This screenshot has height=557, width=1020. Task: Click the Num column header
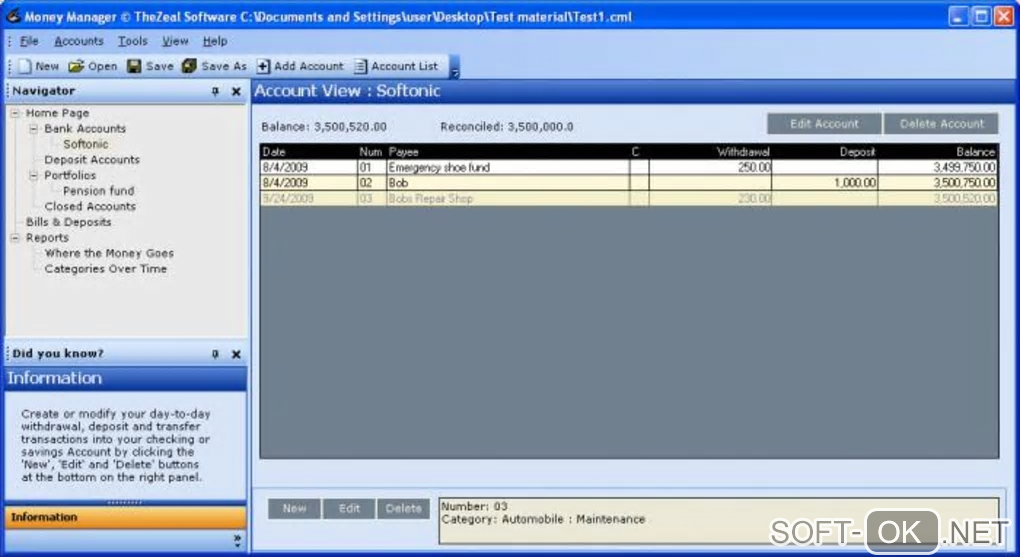pos(370,152)
